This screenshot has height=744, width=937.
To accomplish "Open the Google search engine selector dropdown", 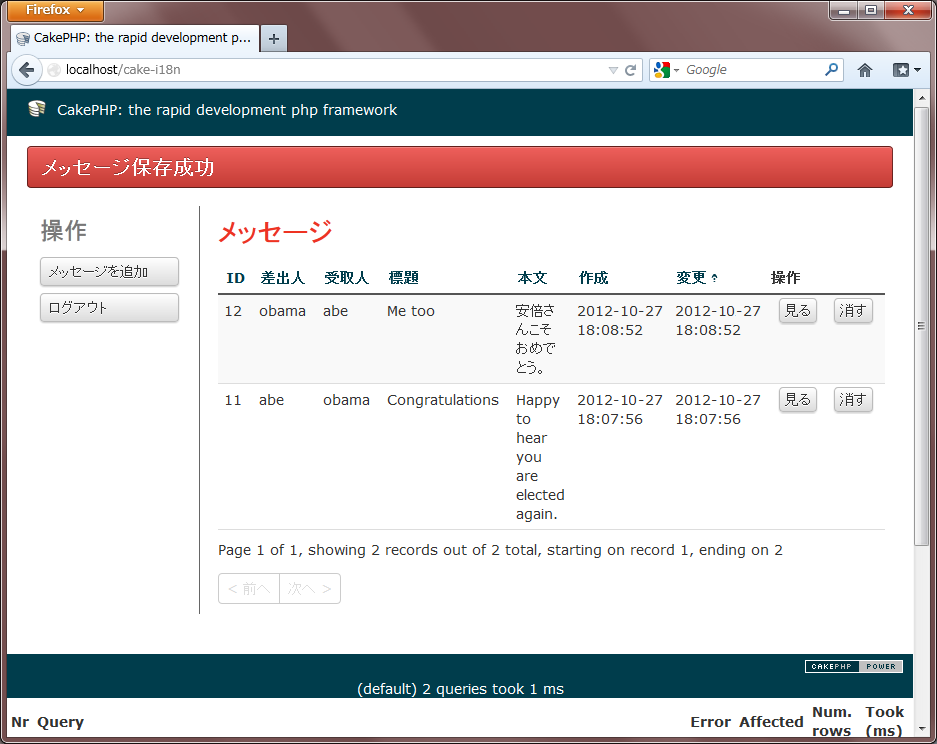I will [x=665, y=70].
